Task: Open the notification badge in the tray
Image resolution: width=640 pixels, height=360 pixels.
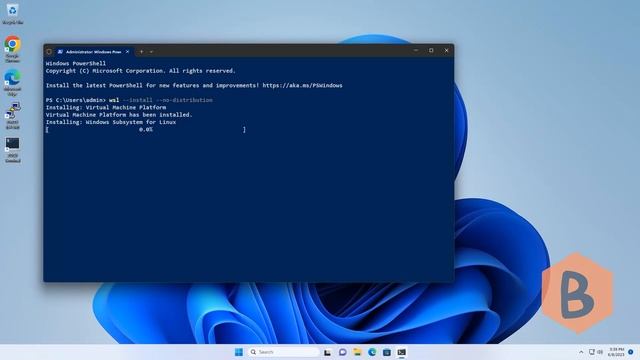Action: 631,352
